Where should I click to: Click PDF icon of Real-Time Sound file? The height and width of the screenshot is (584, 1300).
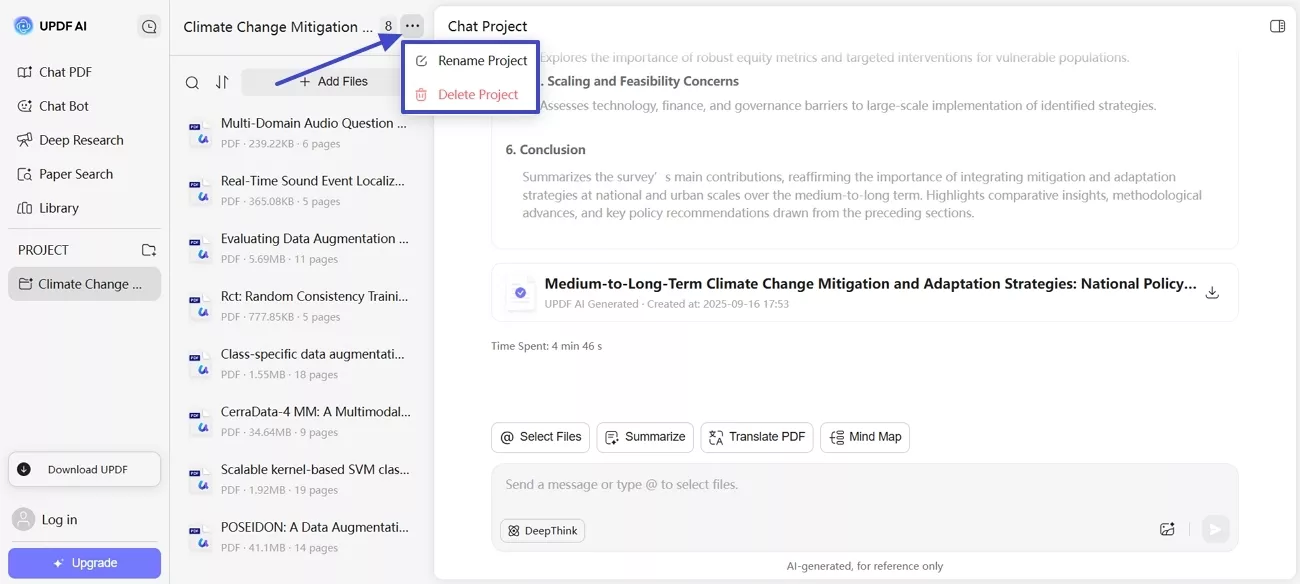(199, 191)
